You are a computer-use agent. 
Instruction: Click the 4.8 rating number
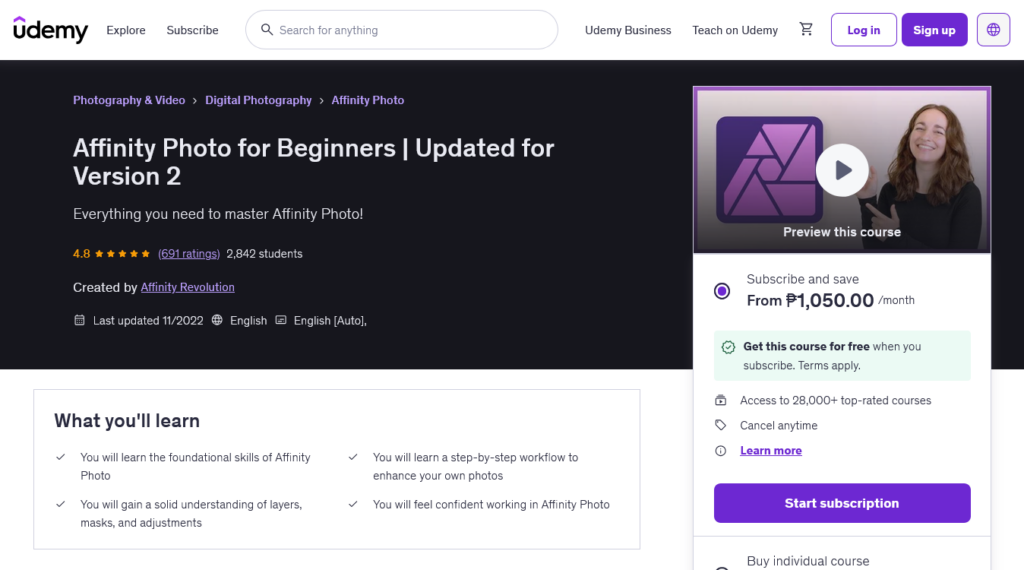[82, 254]
